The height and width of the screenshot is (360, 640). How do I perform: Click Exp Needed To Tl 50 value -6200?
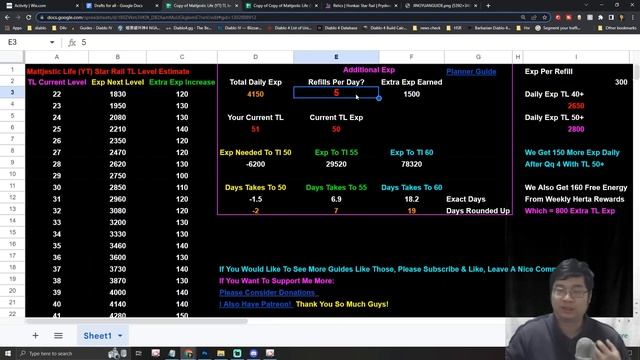point(256,164)
